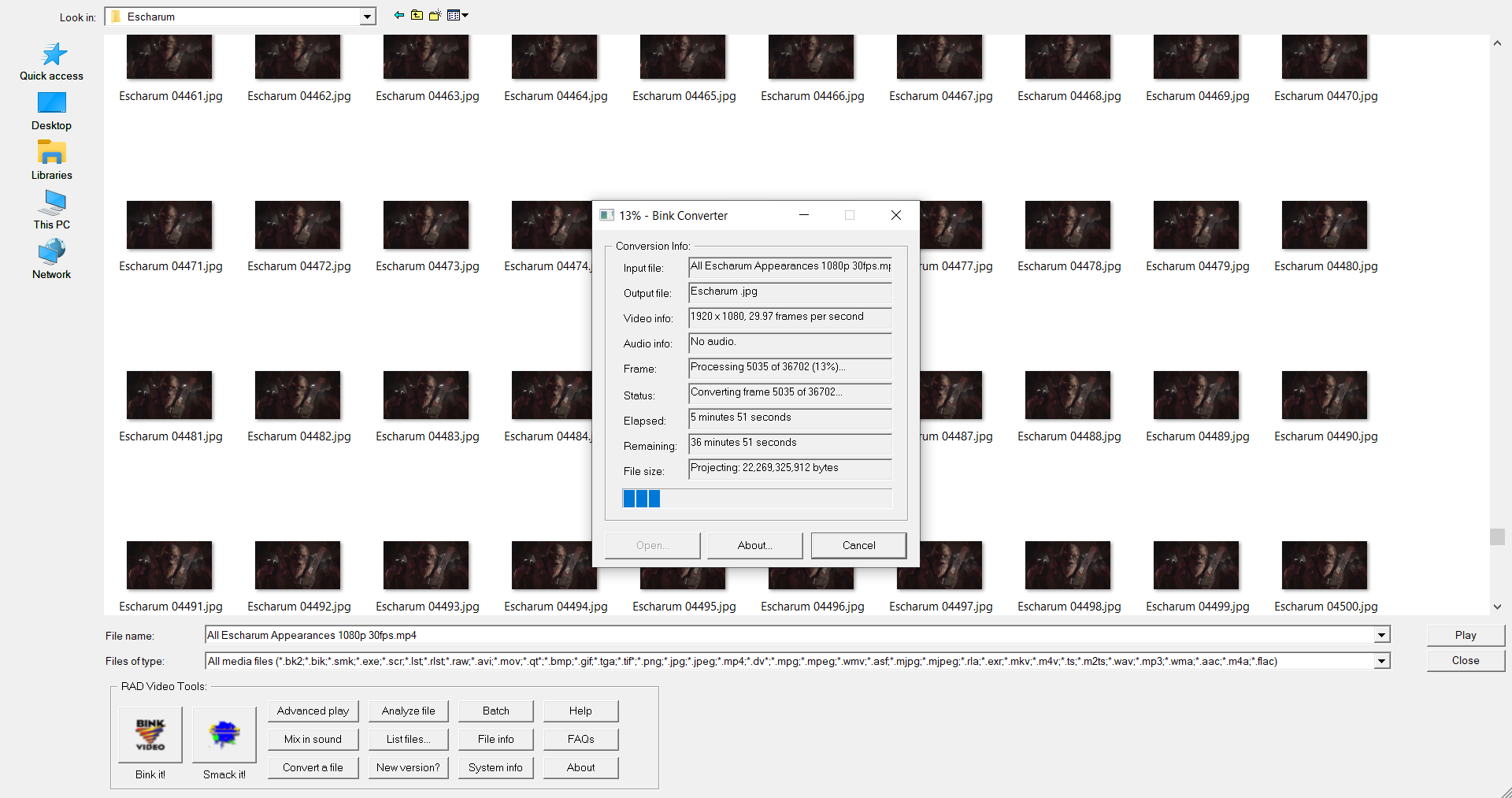1512x798 pixels.
Task: Click the File name input field
Action: pyautogui.click(x=790, y=635)
